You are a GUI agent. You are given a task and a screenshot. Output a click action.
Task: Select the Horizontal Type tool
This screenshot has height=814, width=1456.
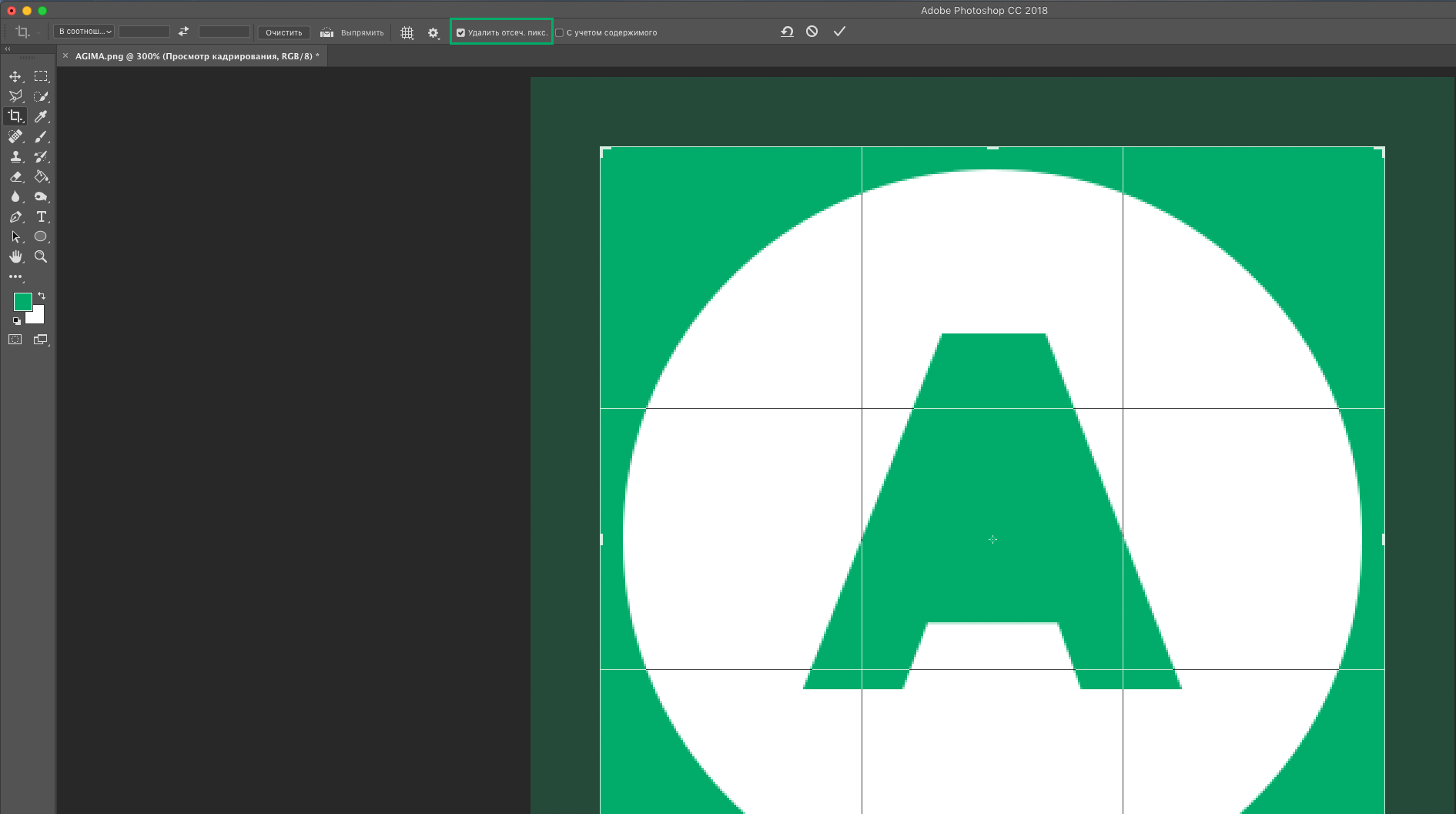[x=42, y=216]
